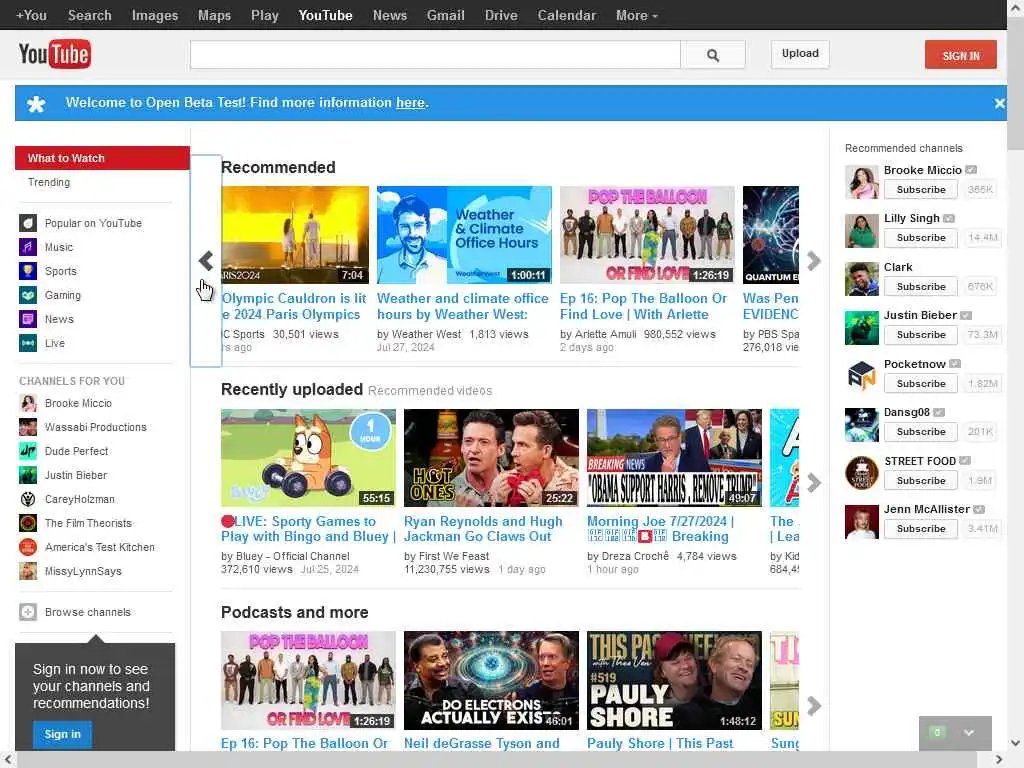The image size is (1024, 768).
Task: Subscribe to Pocketnow channel
Action: pos(921,383)
